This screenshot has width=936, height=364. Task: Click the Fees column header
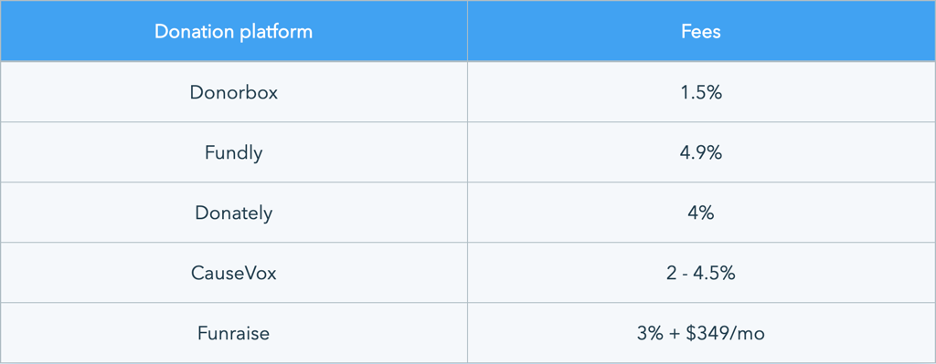[x=701, y=31]
